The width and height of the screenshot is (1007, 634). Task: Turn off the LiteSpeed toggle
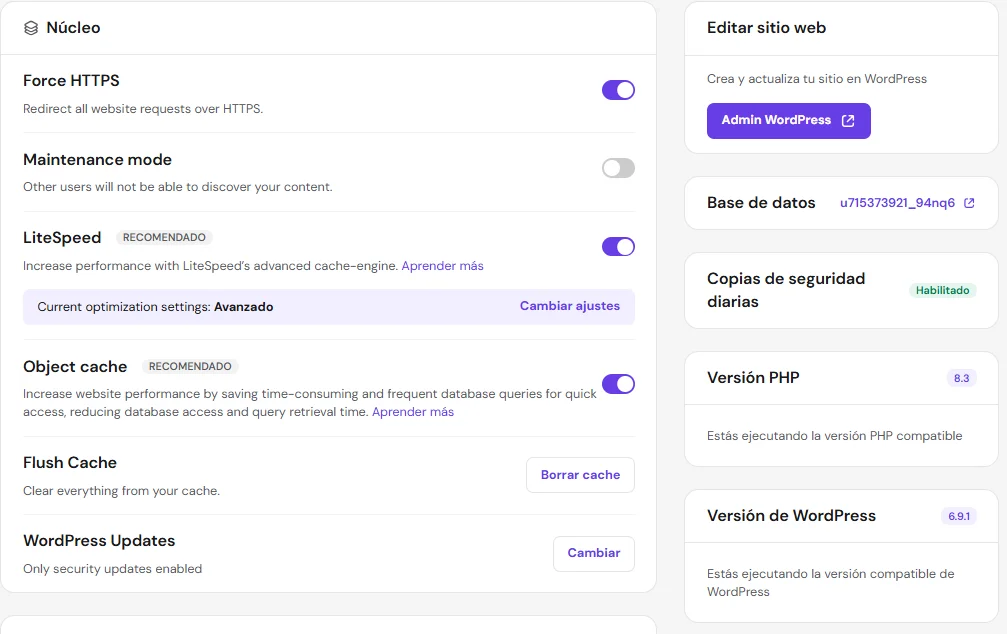618,246
